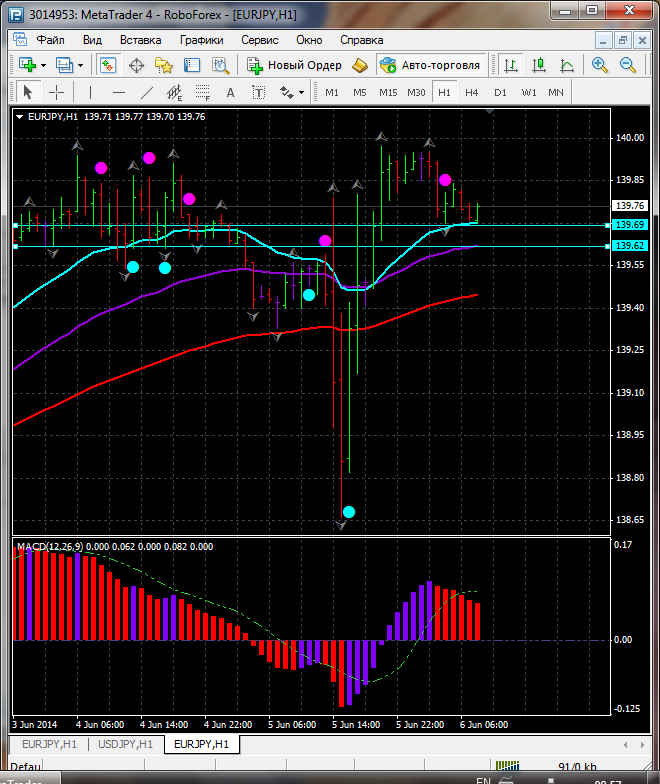660x784 pixels.
Task: Open the Navigator panel icon
Action: coord(164,65)
